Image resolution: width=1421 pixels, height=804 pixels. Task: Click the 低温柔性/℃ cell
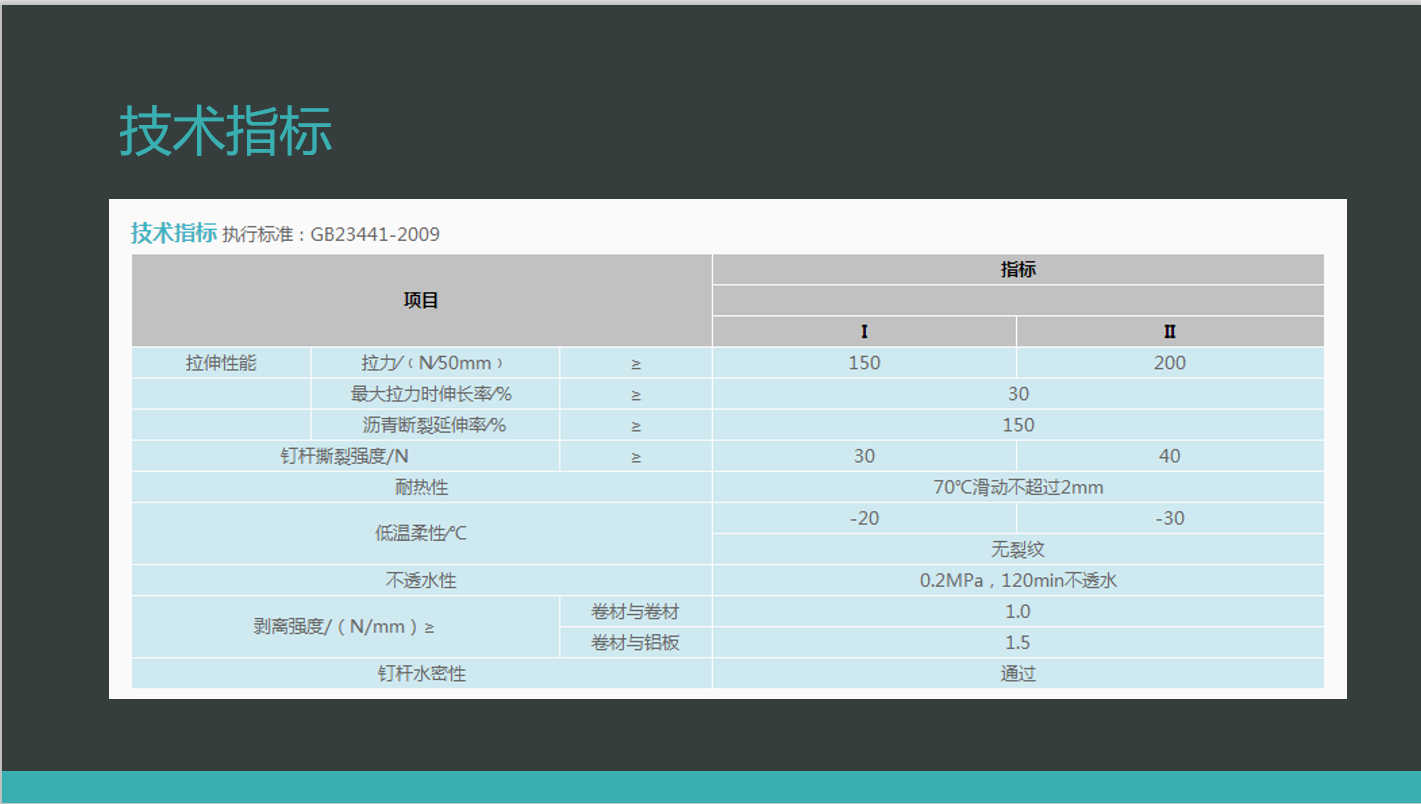pos(421,533)
